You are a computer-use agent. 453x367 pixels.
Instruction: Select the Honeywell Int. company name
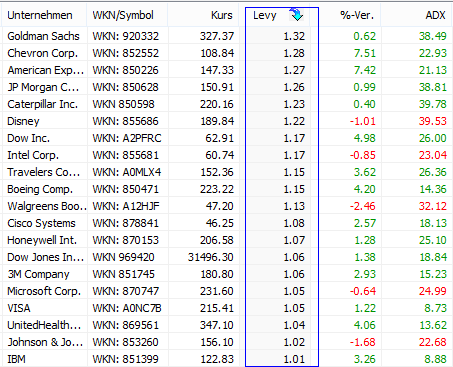click(42, 240)
